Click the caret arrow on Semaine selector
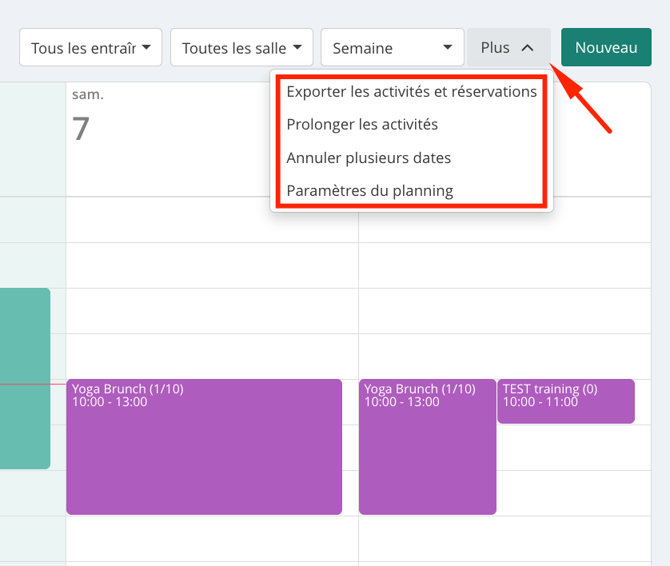Image resolution: width=670 pixels, height=566 pixels. [447, 47]
